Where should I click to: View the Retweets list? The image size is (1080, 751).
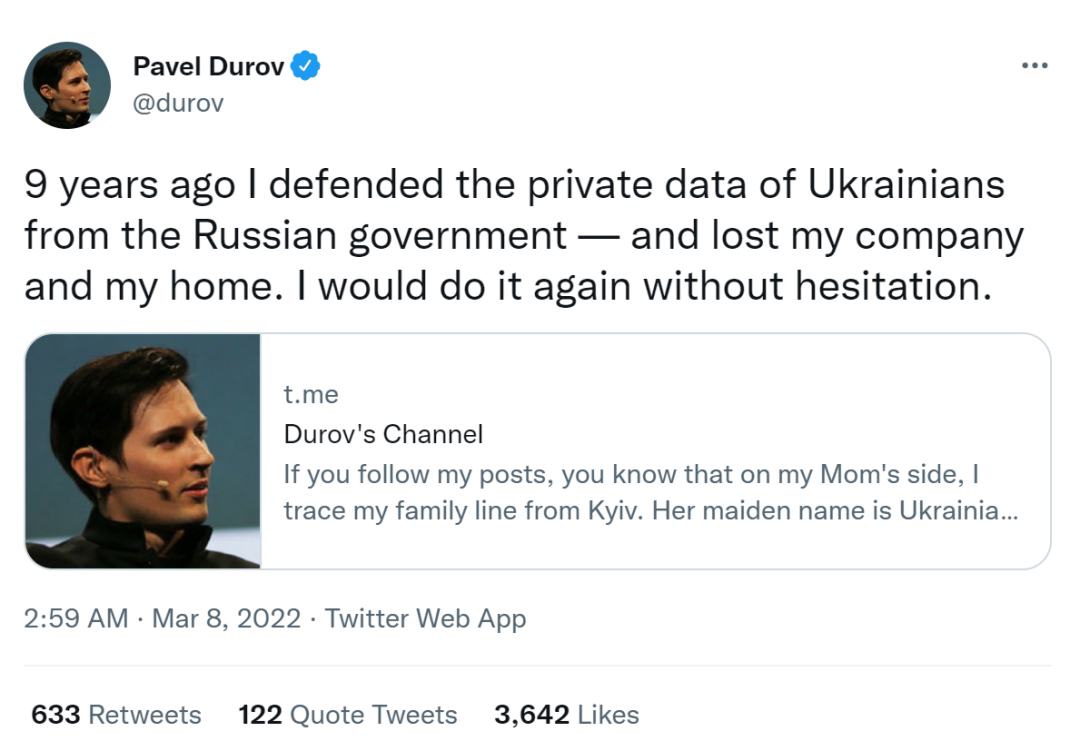tap(145, 715)
